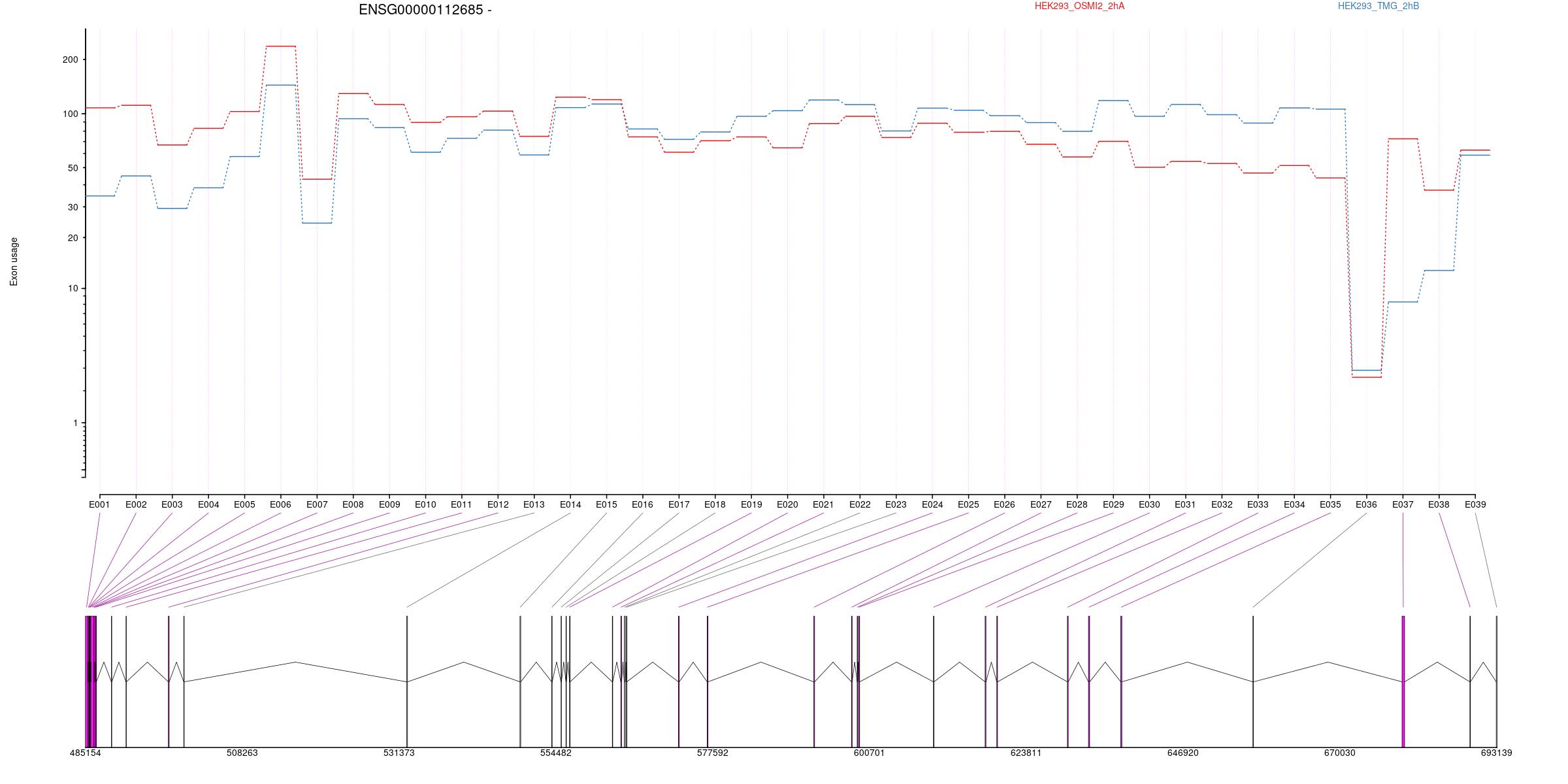Click the 30 y-axis tick label
Image resolution: width=1568 pixels, height=784 pixels.
[73, 207]
